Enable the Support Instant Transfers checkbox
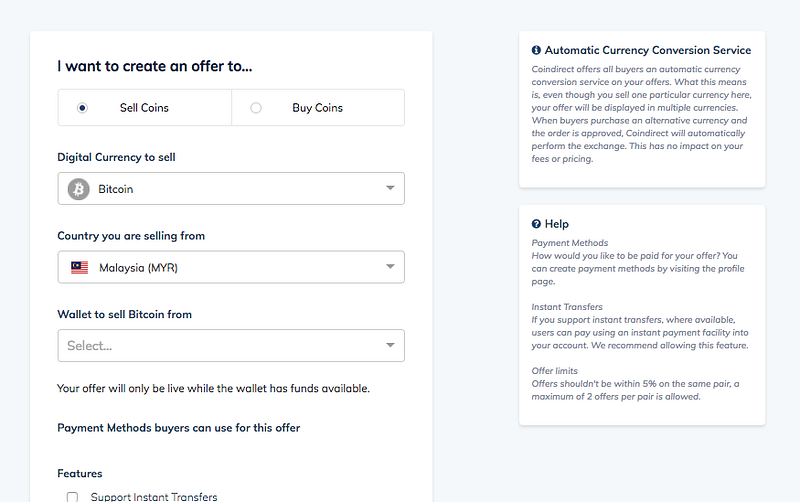This screenshot has width=800, height=502. [72, 497]
